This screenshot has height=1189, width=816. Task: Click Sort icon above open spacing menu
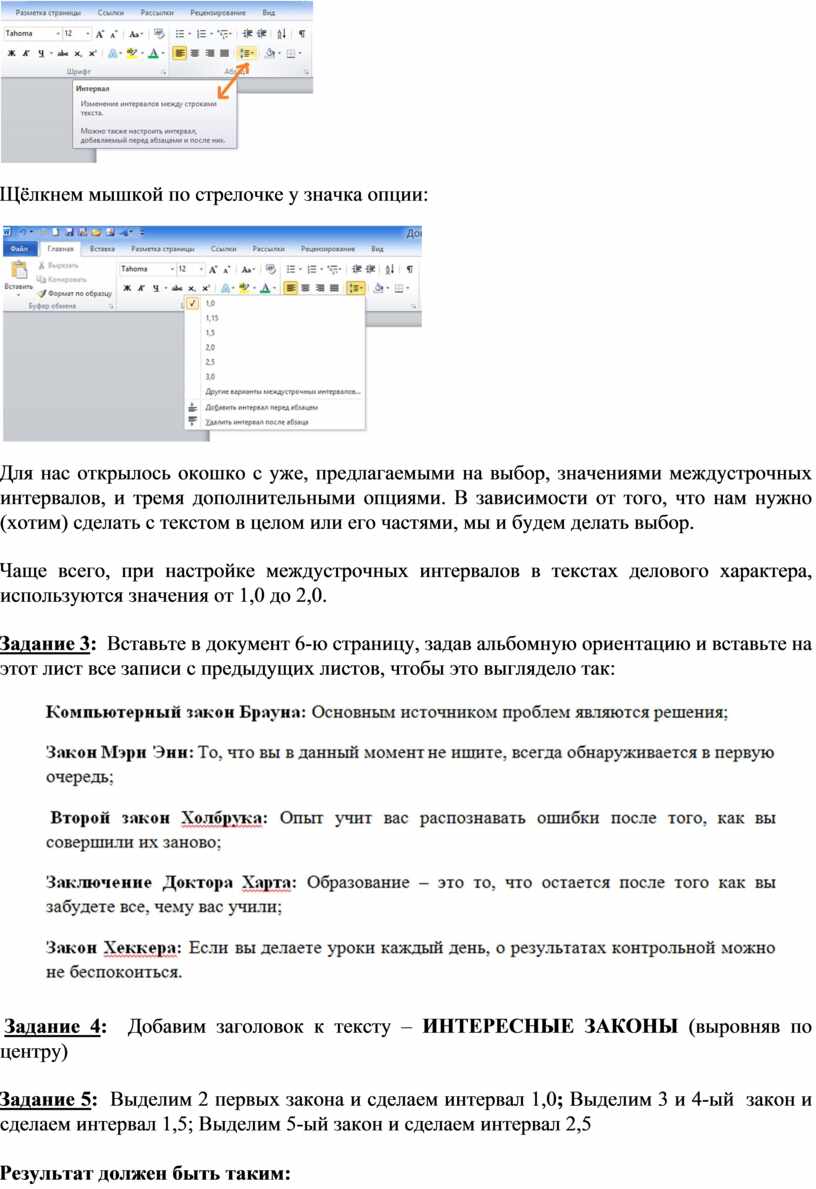[390, 269]
